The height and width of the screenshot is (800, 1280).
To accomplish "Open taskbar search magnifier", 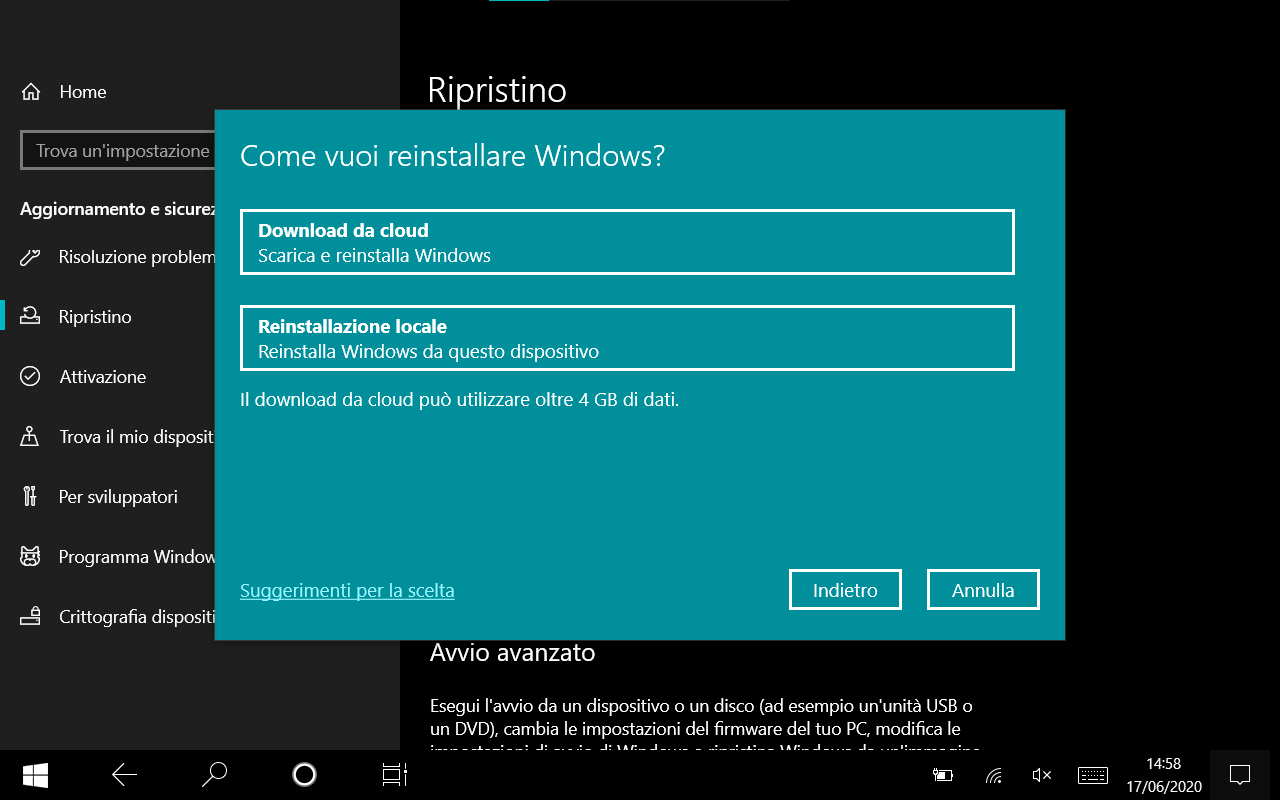I will pyautogui.click(x=214, y=775).
